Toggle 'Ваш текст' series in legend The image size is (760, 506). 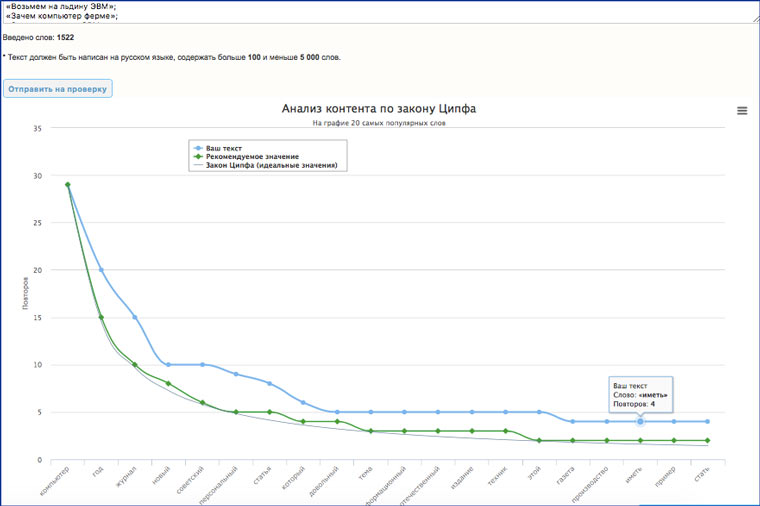(x=223, y=148)
